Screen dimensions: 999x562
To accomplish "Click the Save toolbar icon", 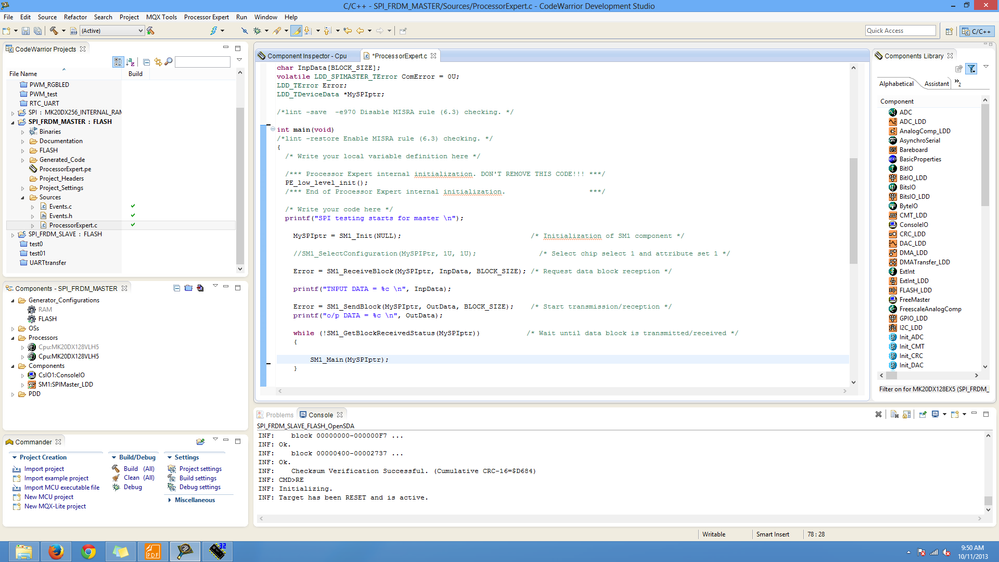I will click(x=25, y=31).
